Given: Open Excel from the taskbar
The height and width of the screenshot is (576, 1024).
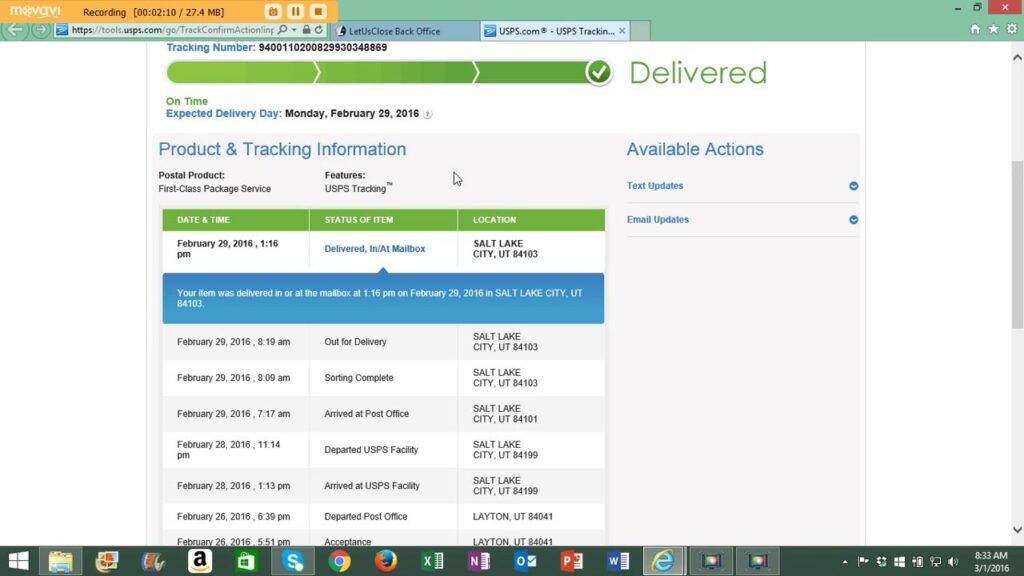Looking at the screenshot, I should tap(433, 561).
